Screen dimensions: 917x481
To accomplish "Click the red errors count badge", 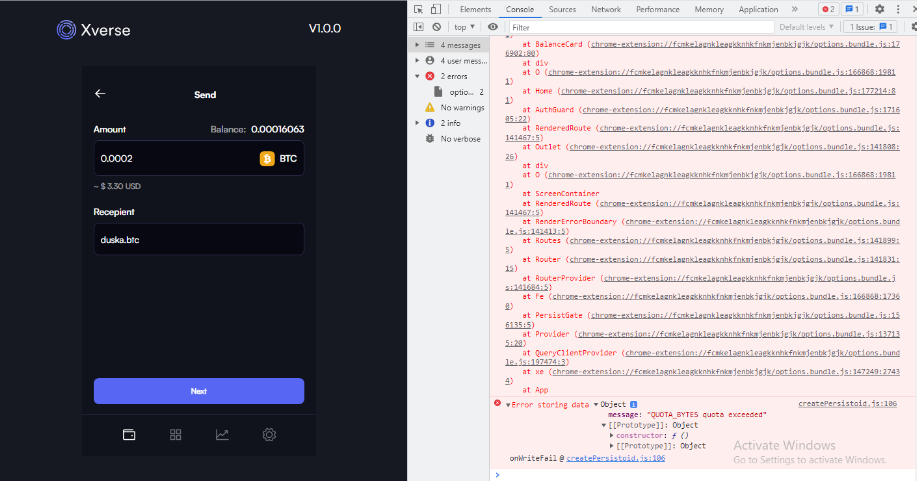I will tap(828, 9).
